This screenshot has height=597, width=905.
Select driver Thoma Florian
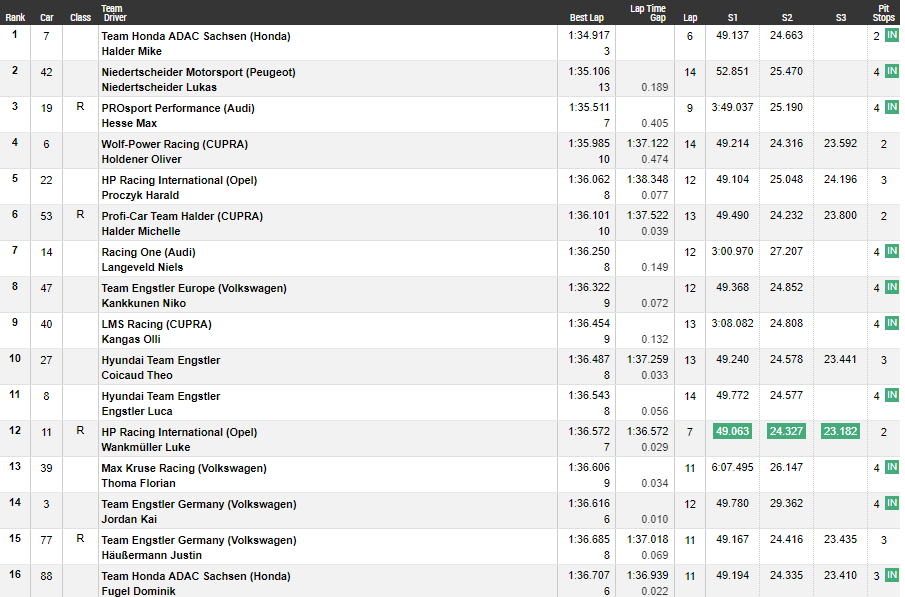[x=139, y=483]
